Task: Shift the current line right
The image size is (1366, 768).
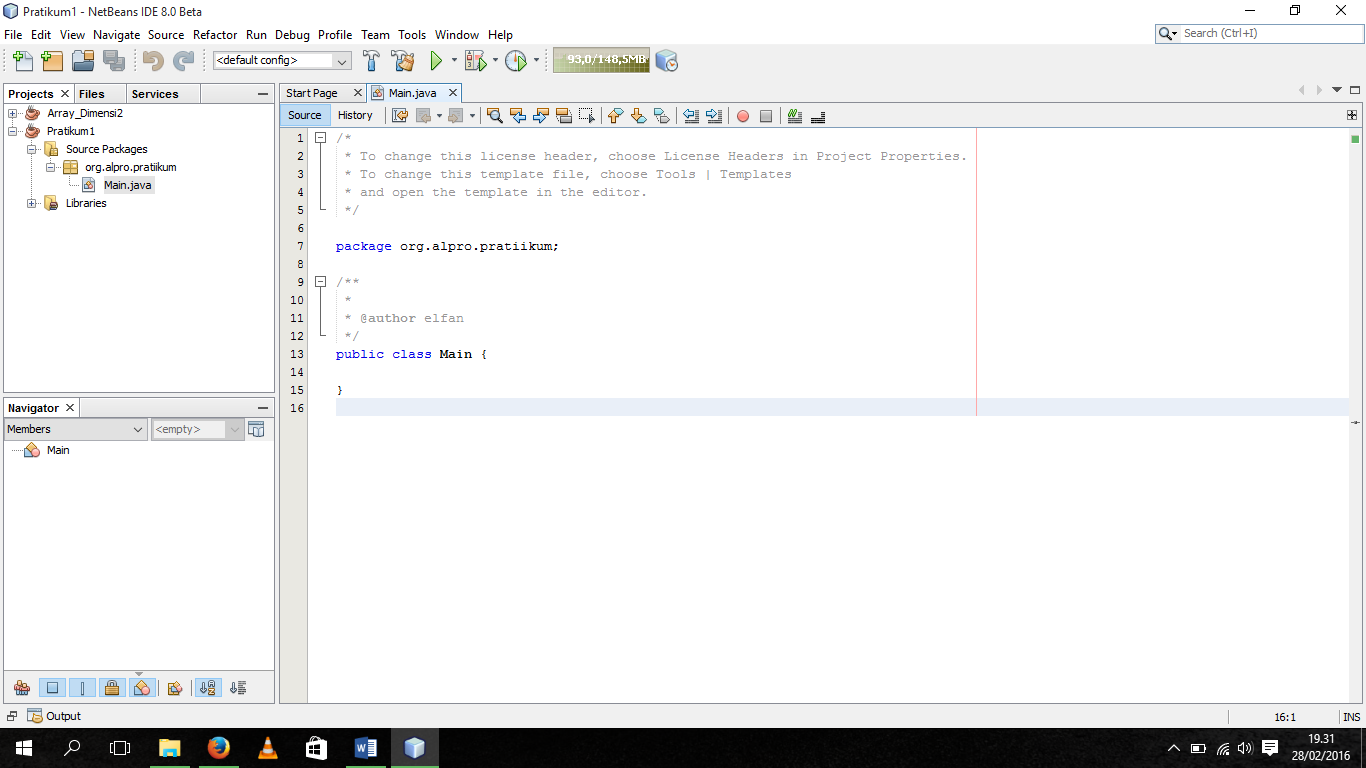Action: pyautogui.click(x=712, y=116)
